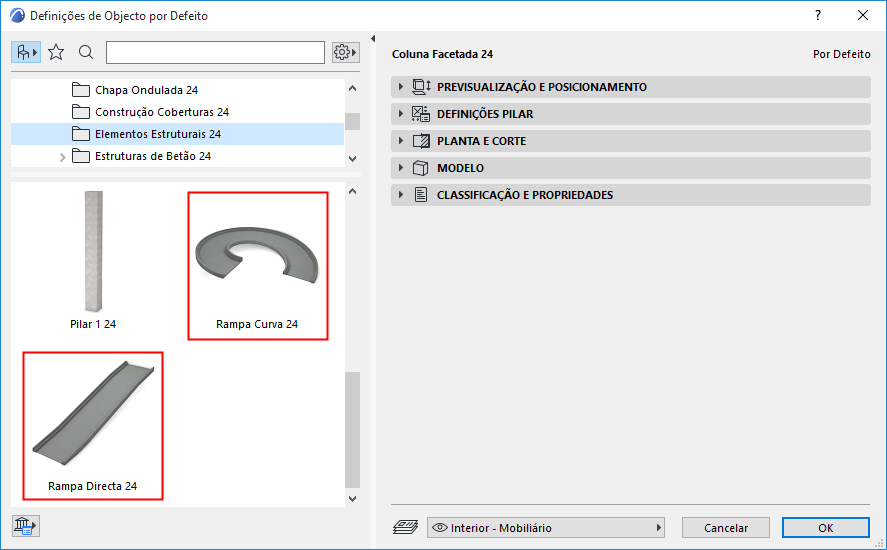
Task: Open the library manager icon at bottom left
Action: pos(25,525)
